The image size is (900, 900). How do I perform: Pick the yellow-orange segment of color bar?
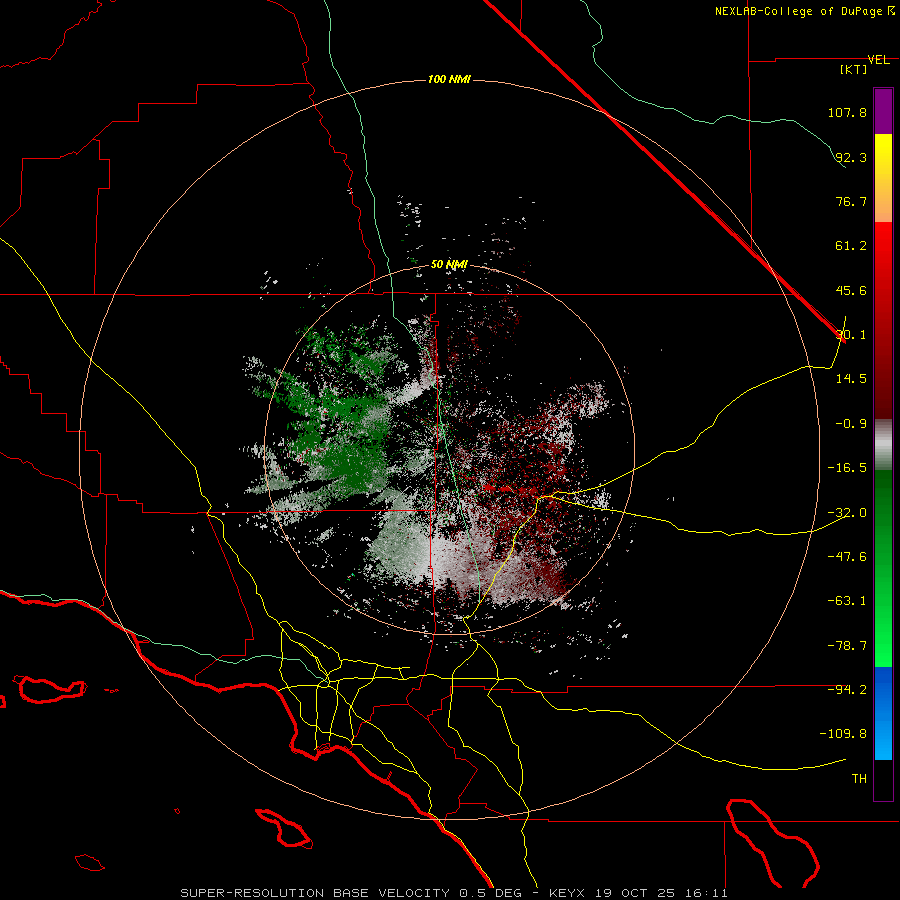coord(883,178)
